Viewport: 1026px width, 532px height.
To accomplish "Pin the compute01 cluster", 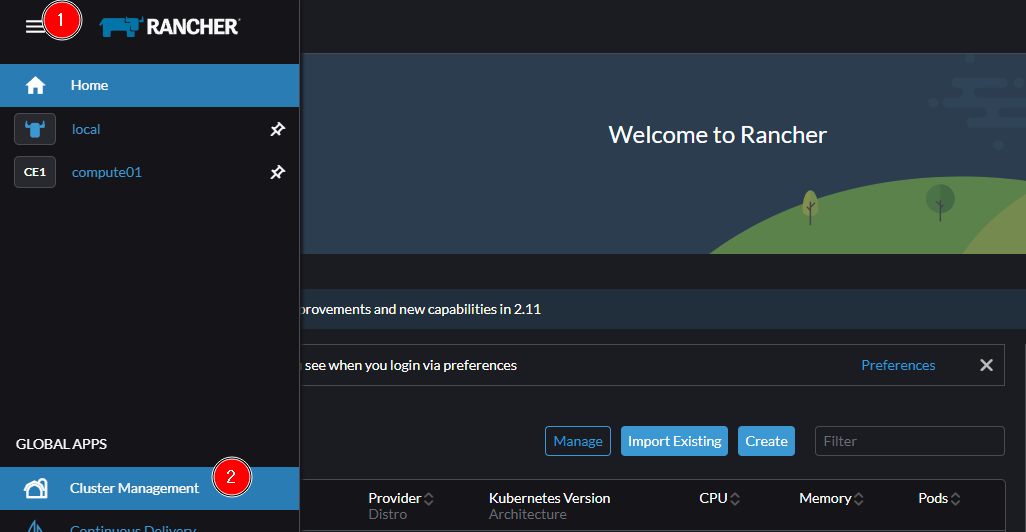I will [x=277, y=172].
